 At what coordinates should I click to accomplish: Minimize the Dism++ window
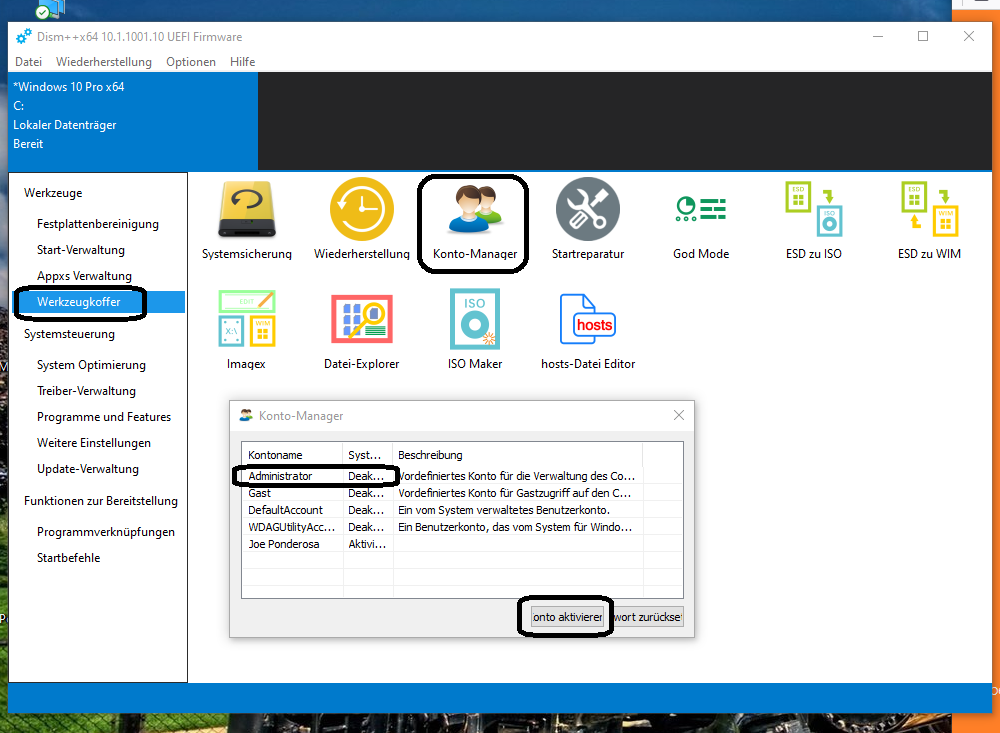click(x=878, y=36)
